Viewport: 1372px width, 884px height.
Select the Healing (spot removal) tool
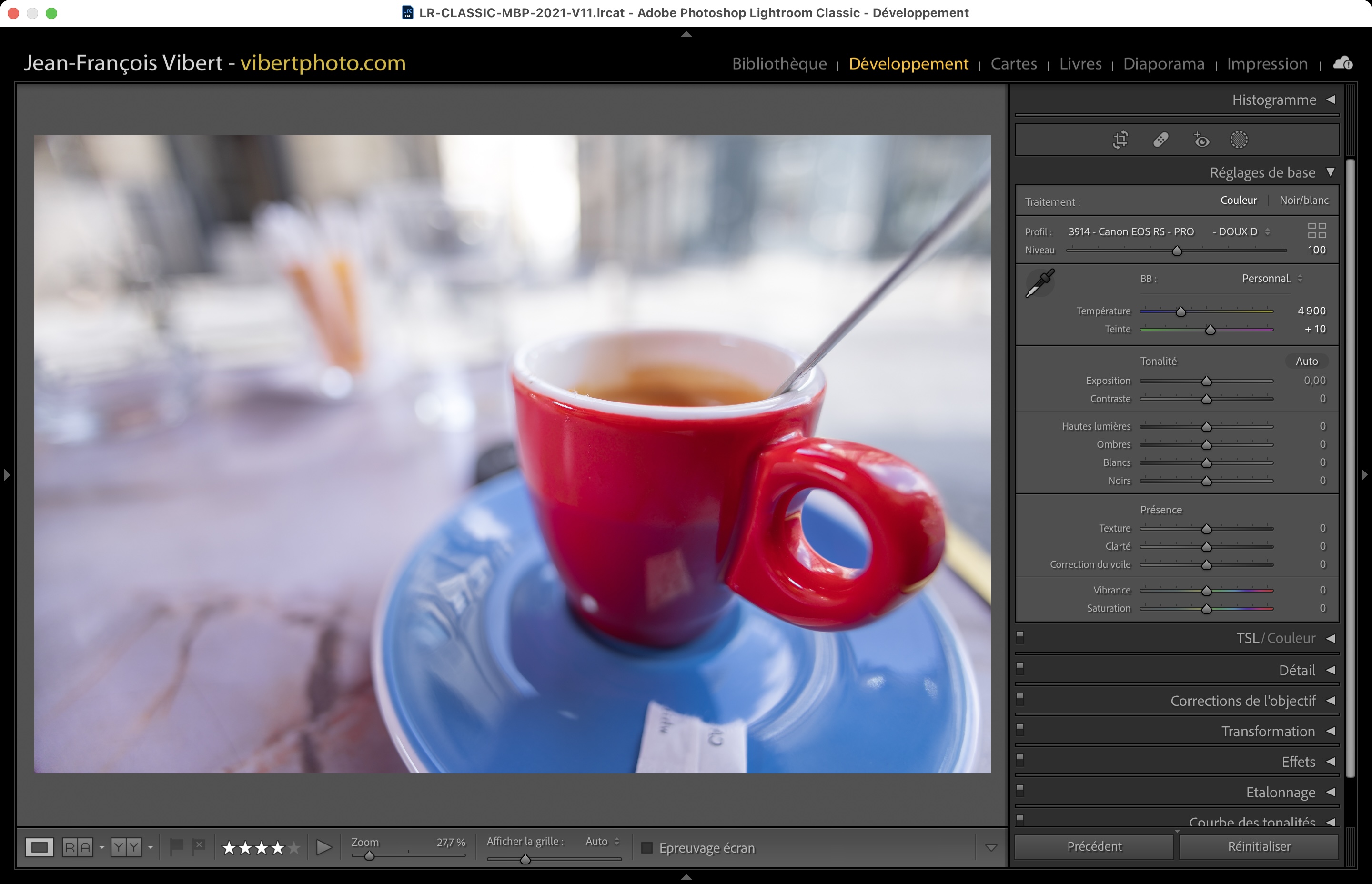pyautogui.click(x=1161, y=140)
